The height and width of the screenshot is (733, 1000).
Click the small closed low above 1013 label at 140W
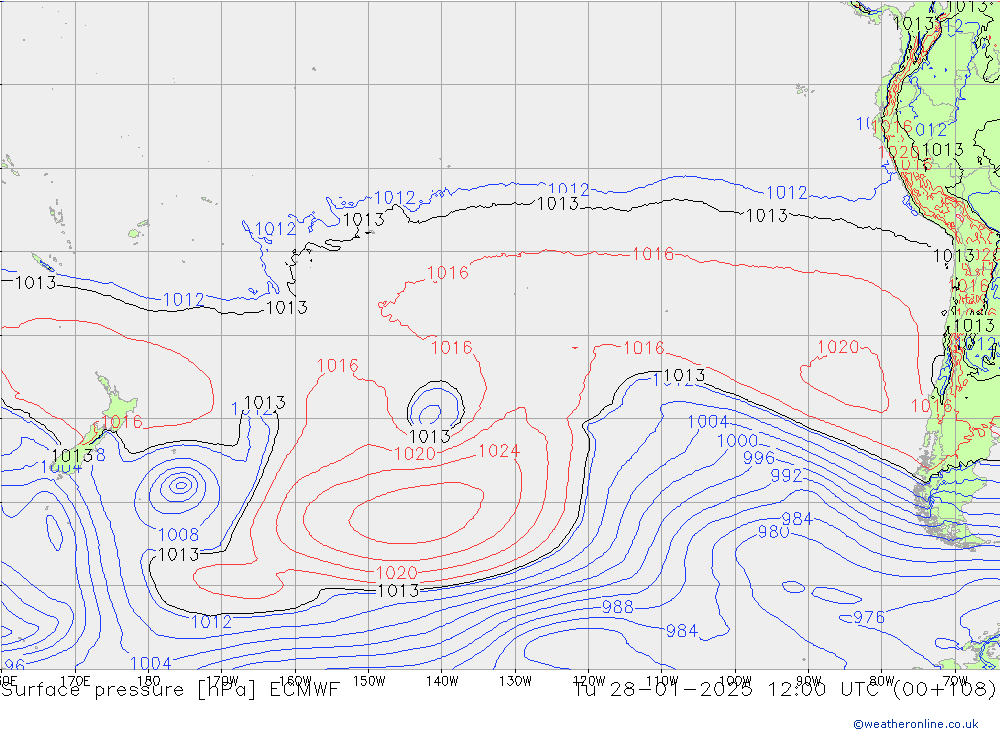[x=432, y=410]
